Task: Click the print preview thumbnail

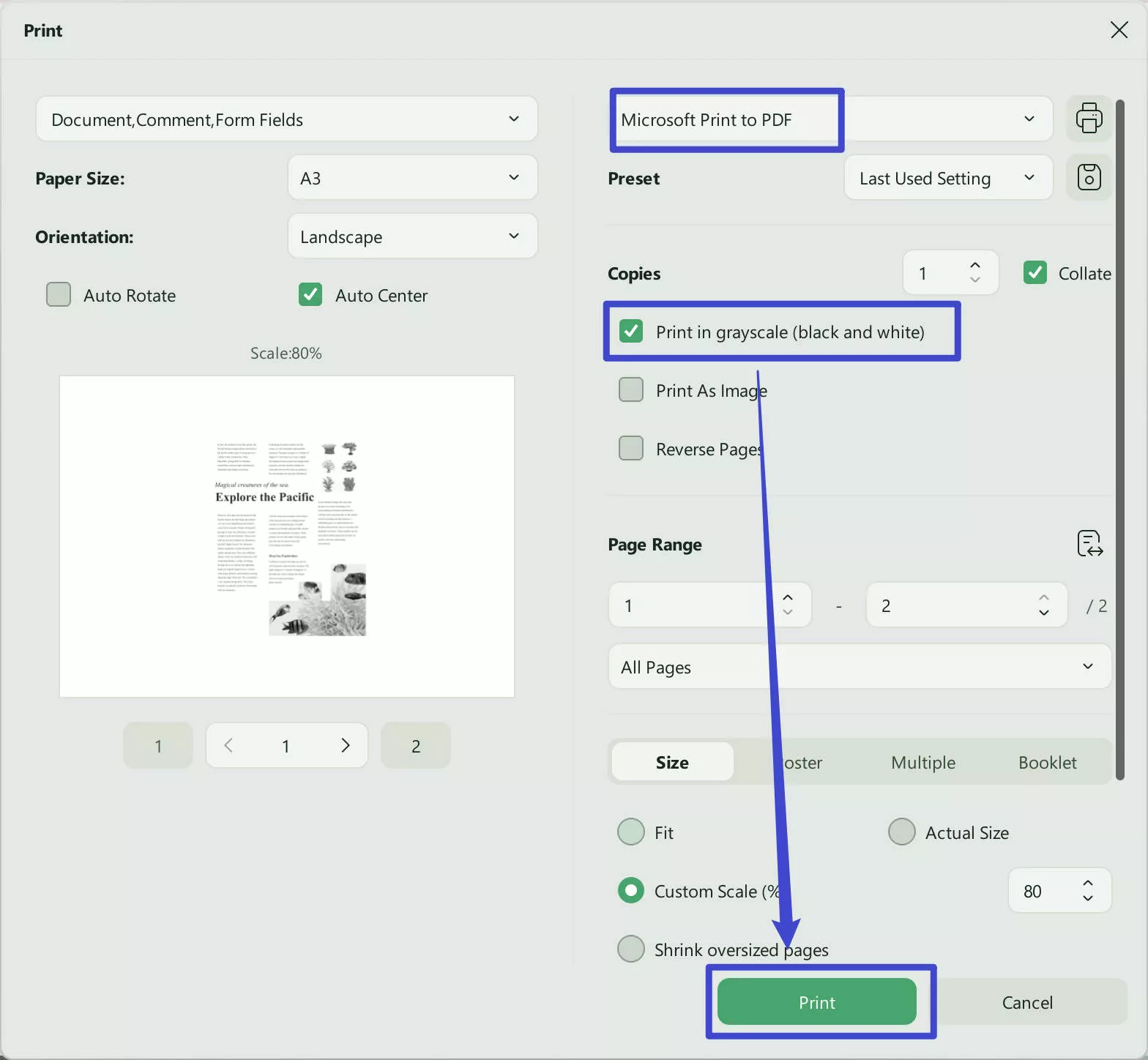Action: [x=287, y=537]
